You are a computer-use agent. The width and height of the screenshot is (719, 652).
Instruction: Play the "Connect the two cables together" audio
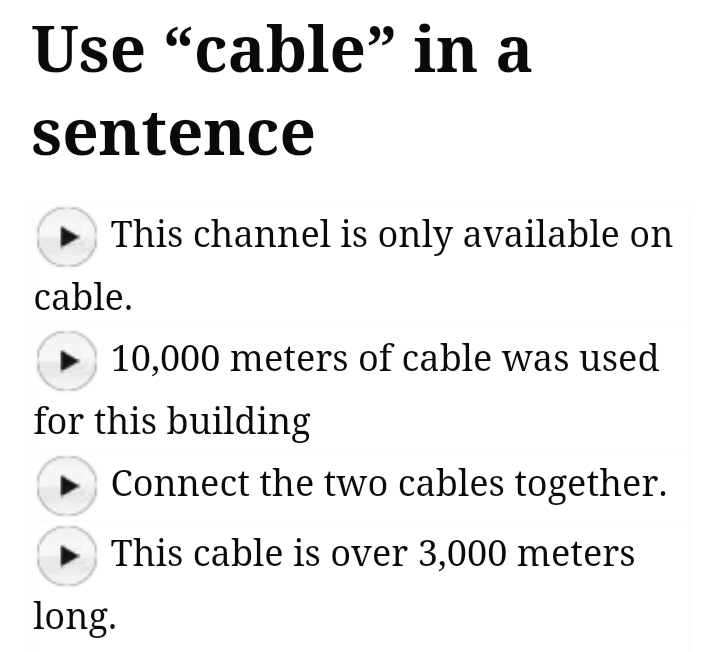tap(66, 485)
